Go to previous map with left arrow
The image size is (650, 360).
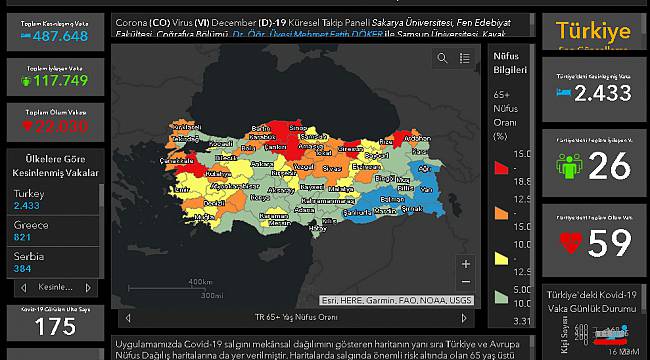[x=128, y=318]
